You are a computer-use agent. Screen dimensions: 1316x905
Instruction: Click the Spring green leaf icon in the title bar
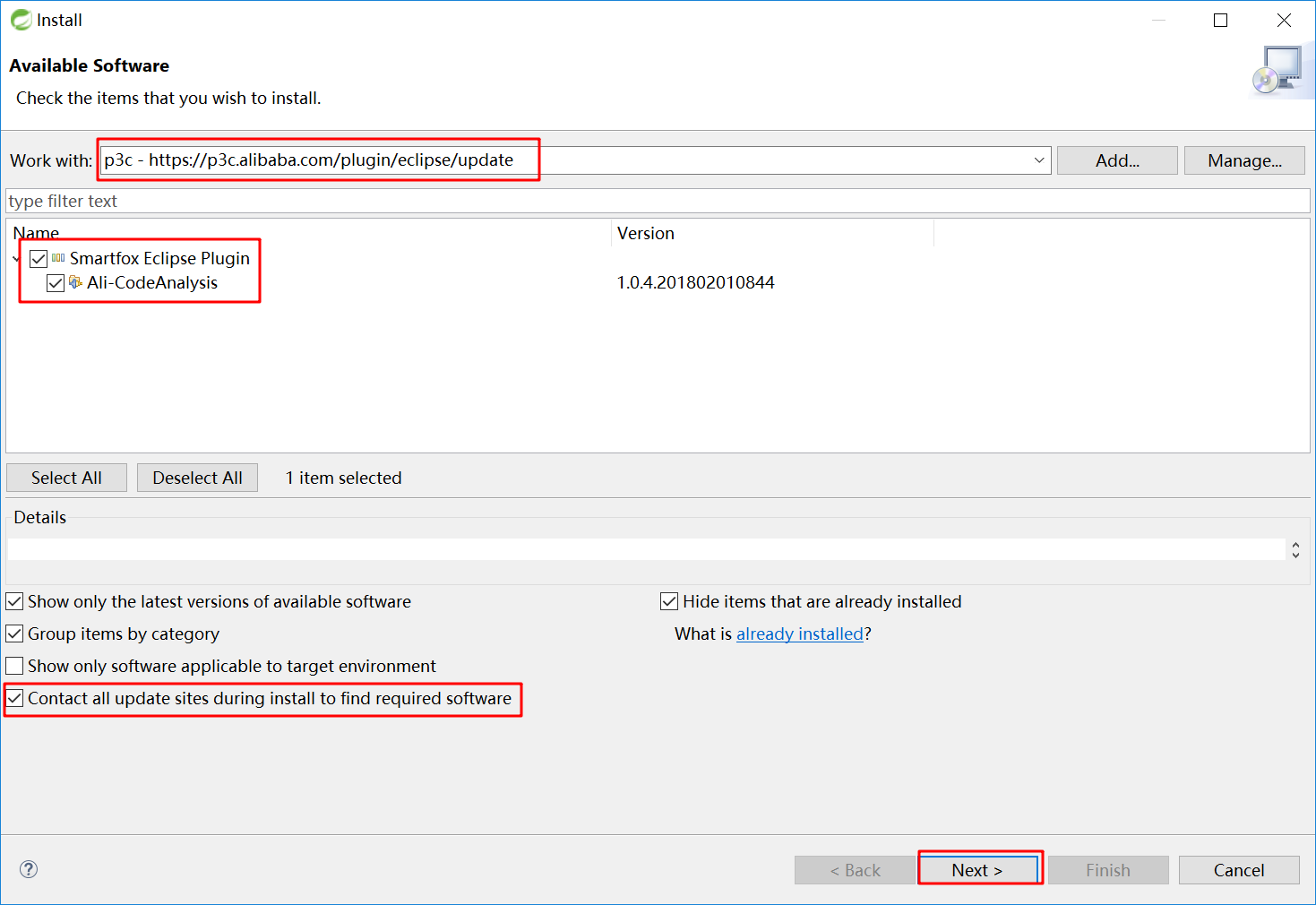(x=21, y=20)
